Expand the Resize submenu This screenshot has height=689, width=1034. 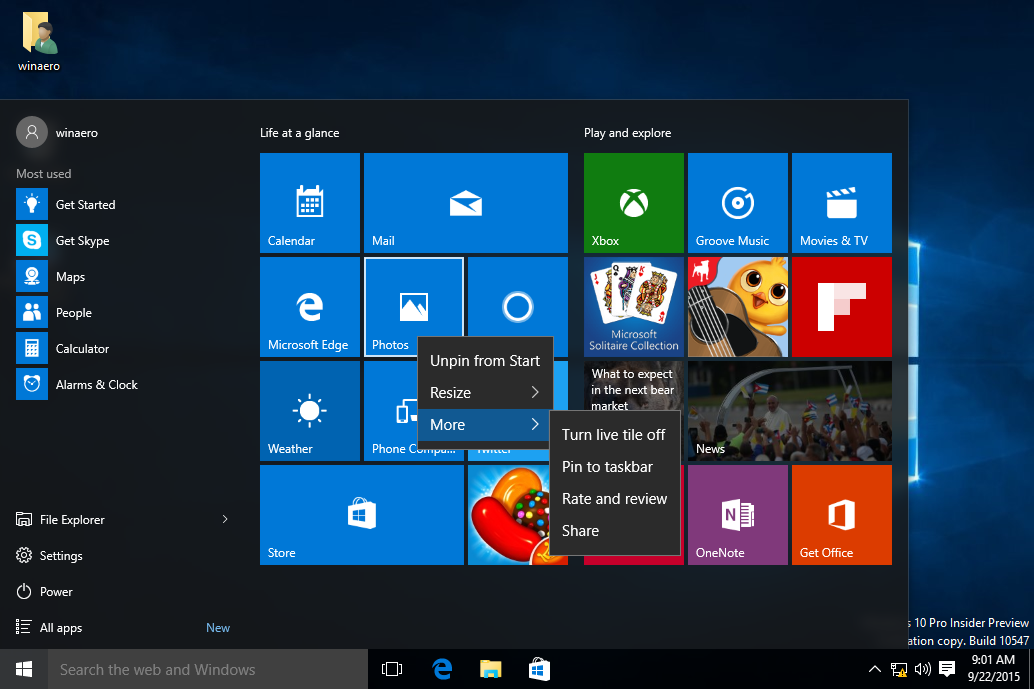(484, 393)
